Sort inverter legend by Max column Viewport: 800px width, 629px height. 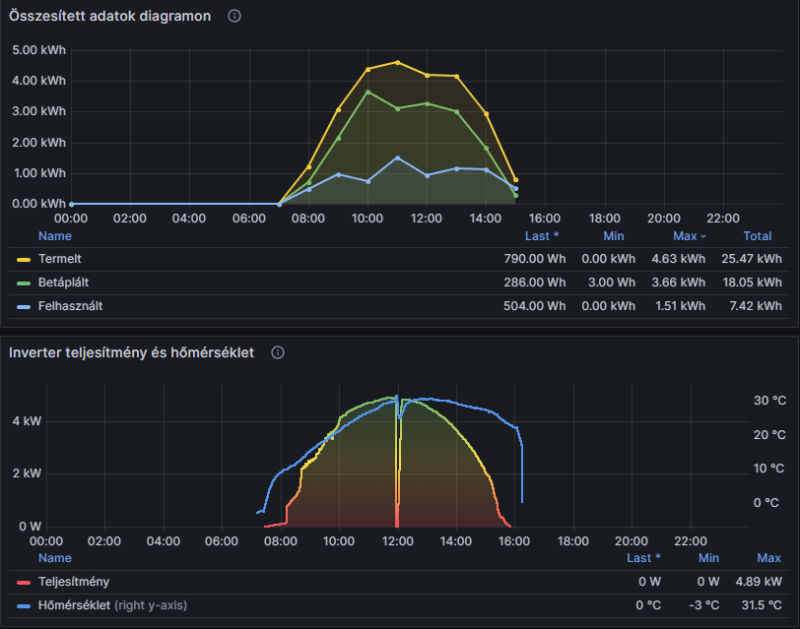click(768, 558)
